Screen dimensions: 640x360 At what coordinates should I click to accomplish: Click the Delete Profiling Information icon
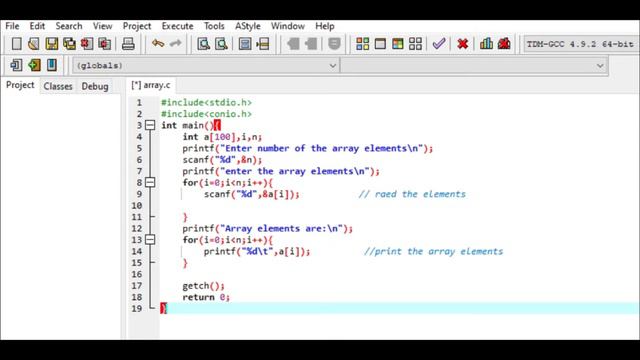[x=504, y=43]
